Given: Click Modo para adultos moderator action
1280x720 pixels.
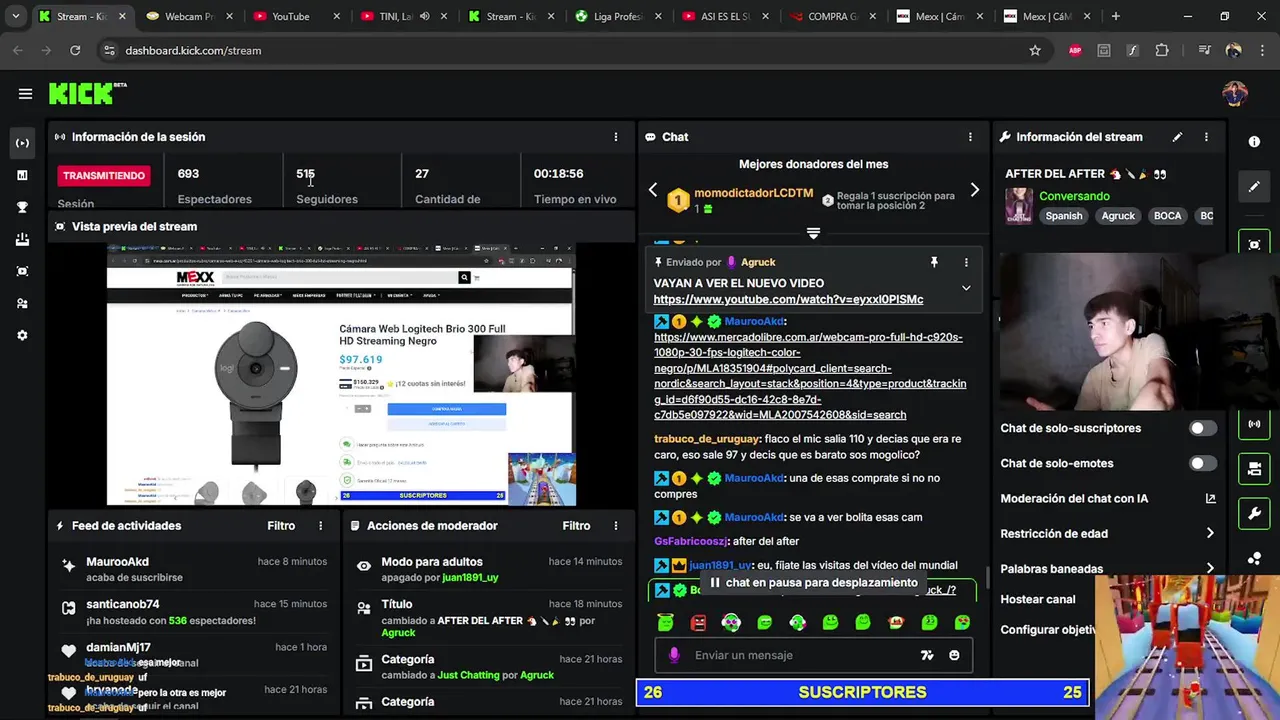Looking at the screenshot, I should point(489,569).
